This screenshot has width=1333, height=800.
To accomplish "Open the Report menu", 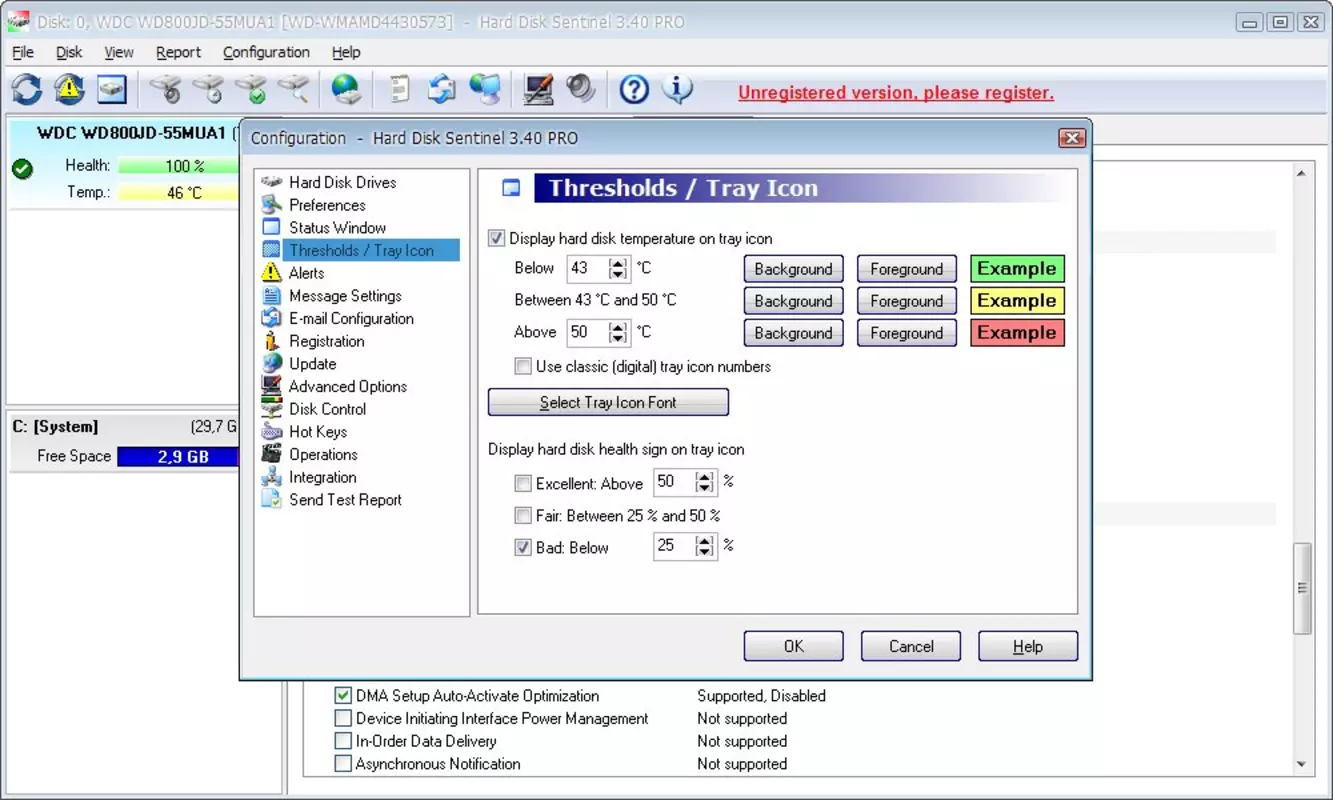I will [x=179, y=52].
